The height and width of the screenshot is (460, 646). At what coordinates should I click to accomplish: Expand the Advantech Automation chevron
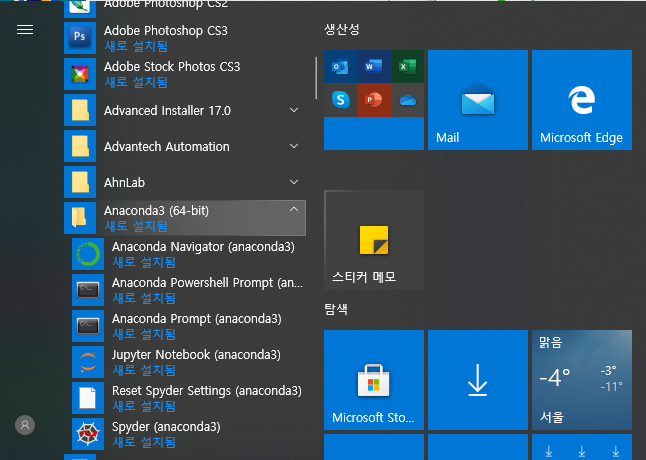pos(294,146)
